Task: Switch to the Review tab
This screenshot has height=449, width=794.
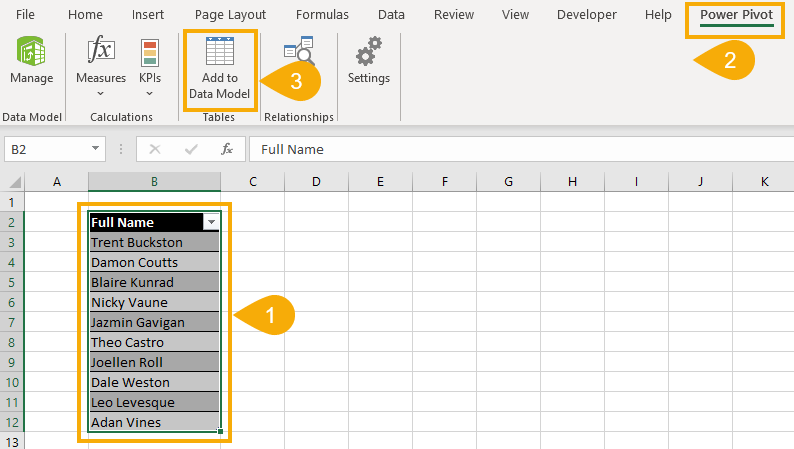Action: [454, 15]
